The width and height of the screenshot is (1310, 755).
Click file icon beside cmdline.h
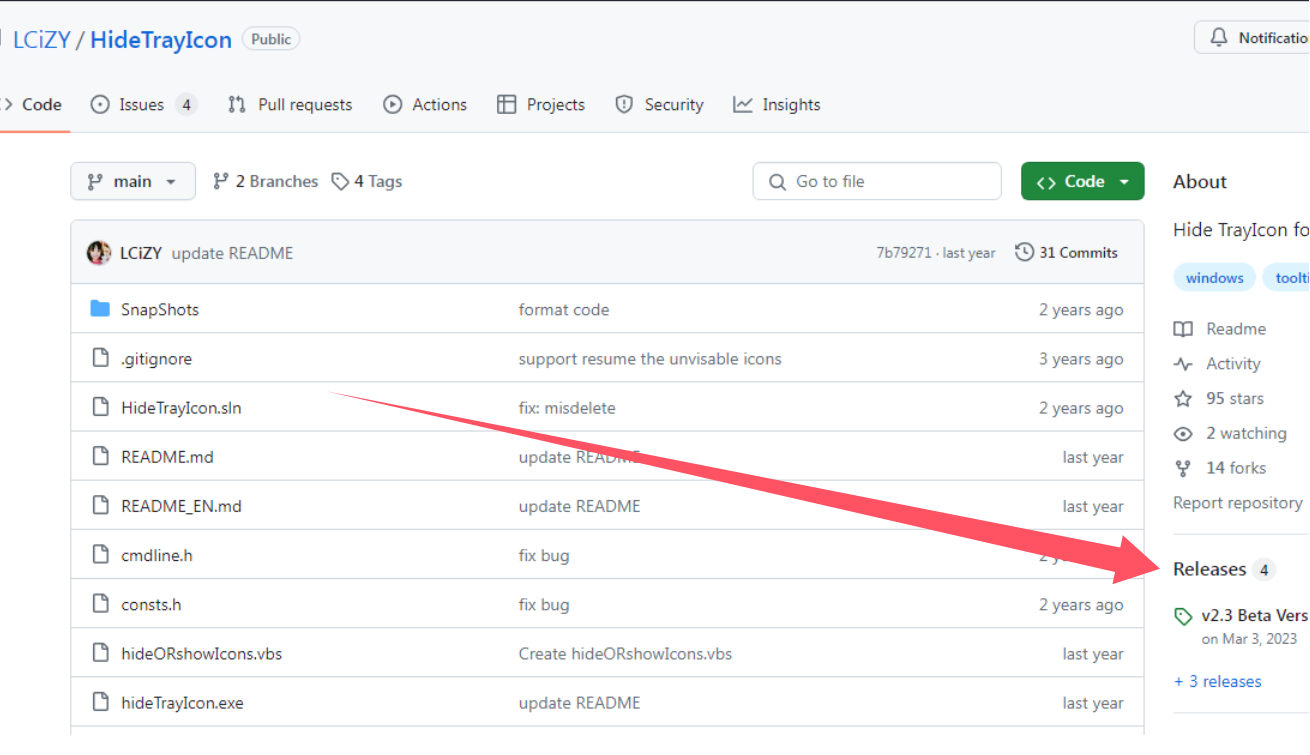pyautogui.click(x=100, y=554)
